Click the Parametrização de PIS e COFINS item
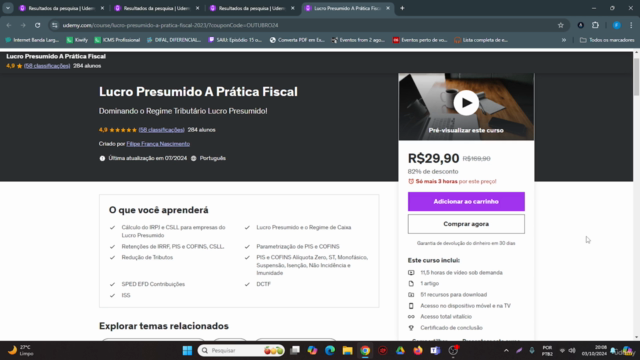Viewport: 640px width, 360px height. [298, 247]
